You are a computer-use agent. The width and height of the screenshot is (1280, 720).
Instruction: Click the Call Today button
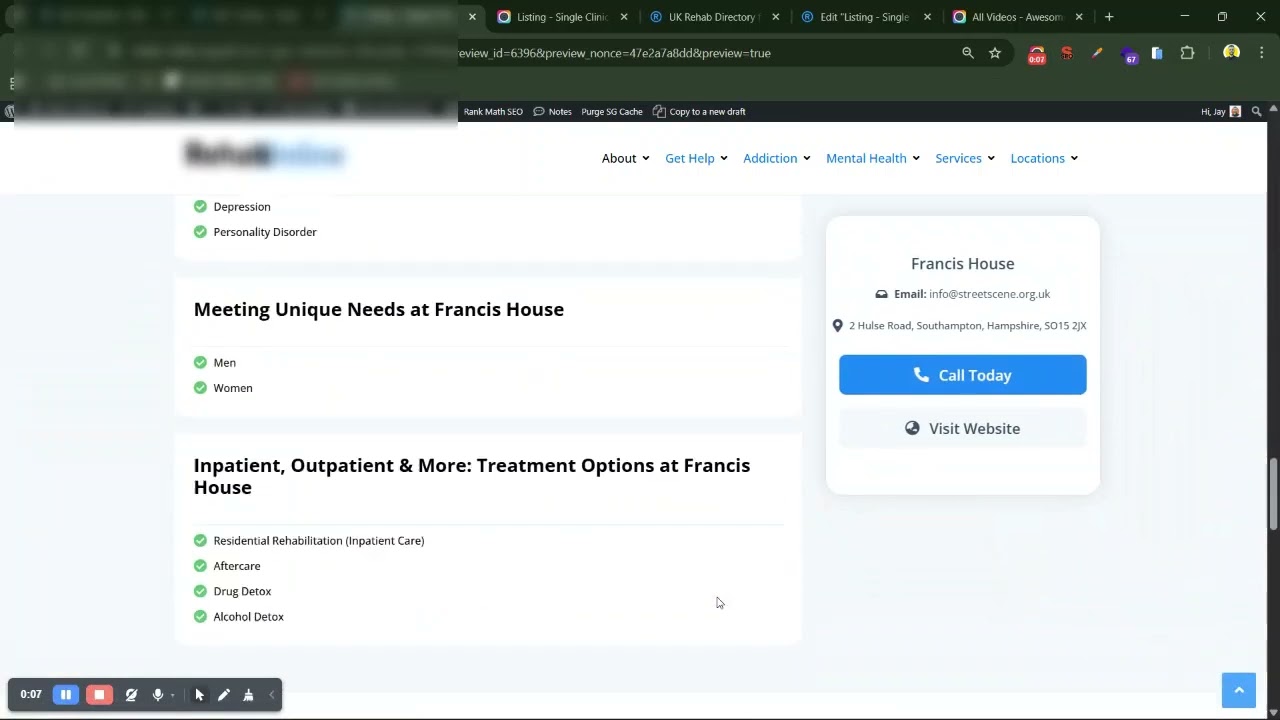(x=962, y=375)
